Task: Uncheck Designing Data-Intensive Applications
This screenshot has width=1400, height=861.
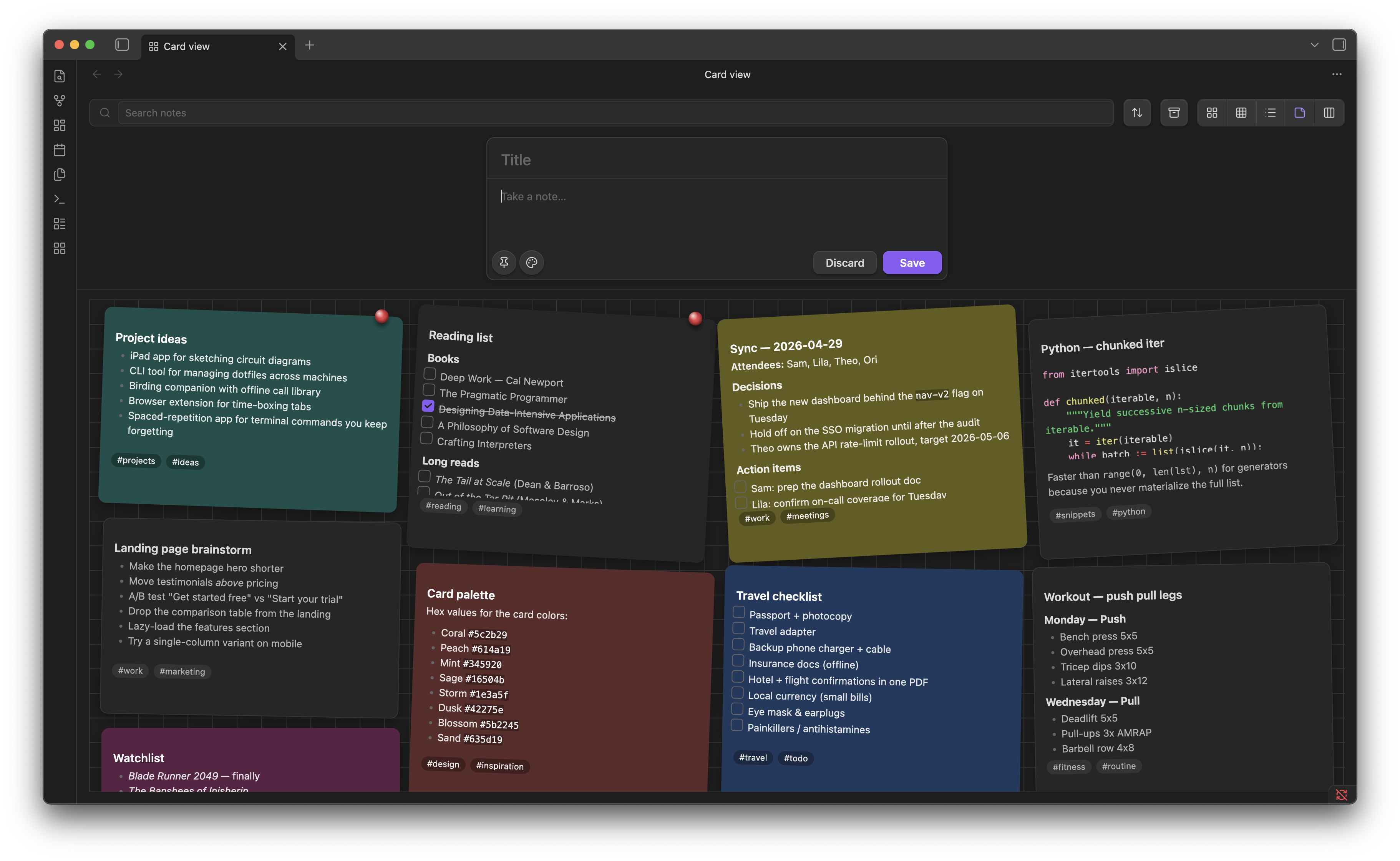Action: pos(428,406)
